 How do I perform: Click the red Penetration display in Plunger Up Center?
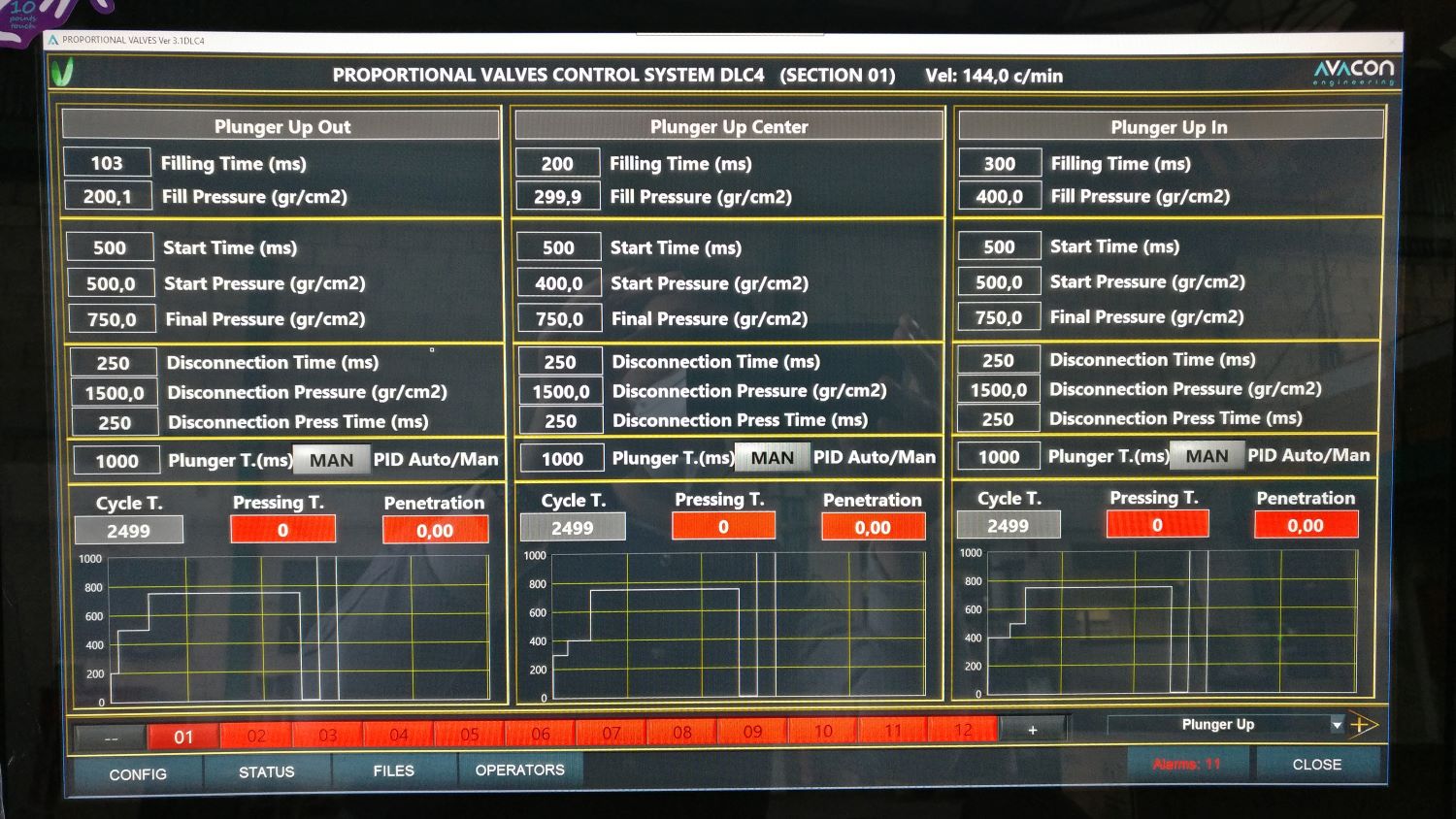(x=873, y=526)
